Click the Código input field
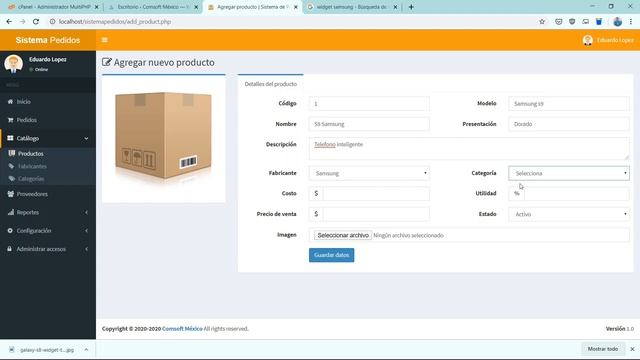Image resolution: width=640 pixels, height=360 pixels. point(369,104)
